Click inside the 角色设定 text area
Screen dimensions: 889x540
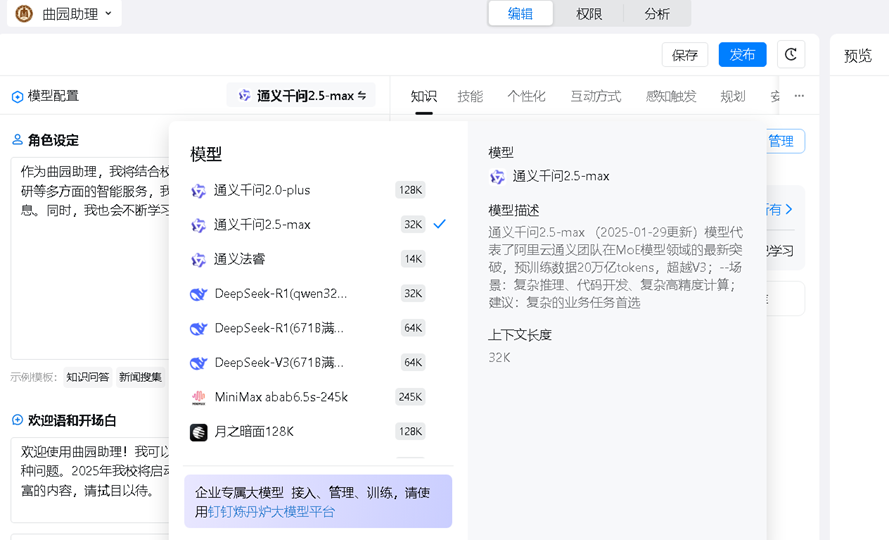click(x=90, y=280)
